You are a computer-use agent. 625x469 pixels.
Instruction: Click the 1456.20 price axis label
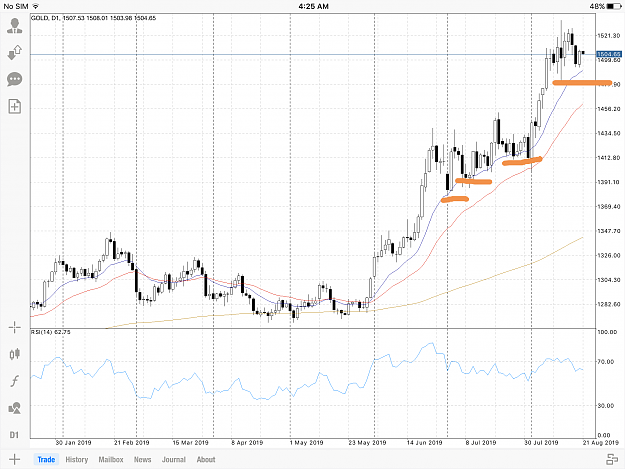(x=609, y=108)
